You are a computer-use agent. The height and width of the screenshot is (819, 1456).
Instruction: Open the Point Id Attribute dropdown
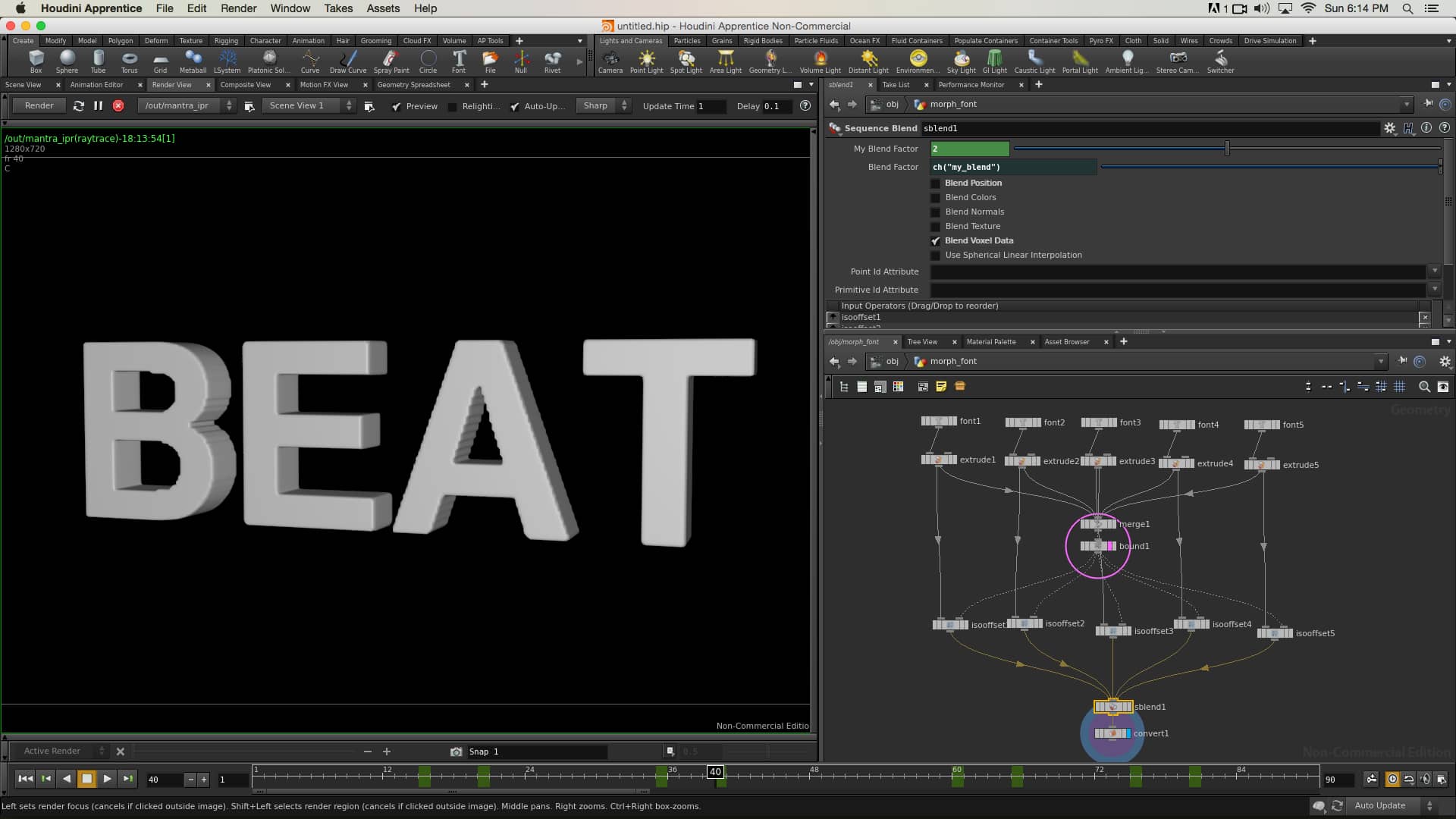pyautogui.click(x=1436, y=271)
